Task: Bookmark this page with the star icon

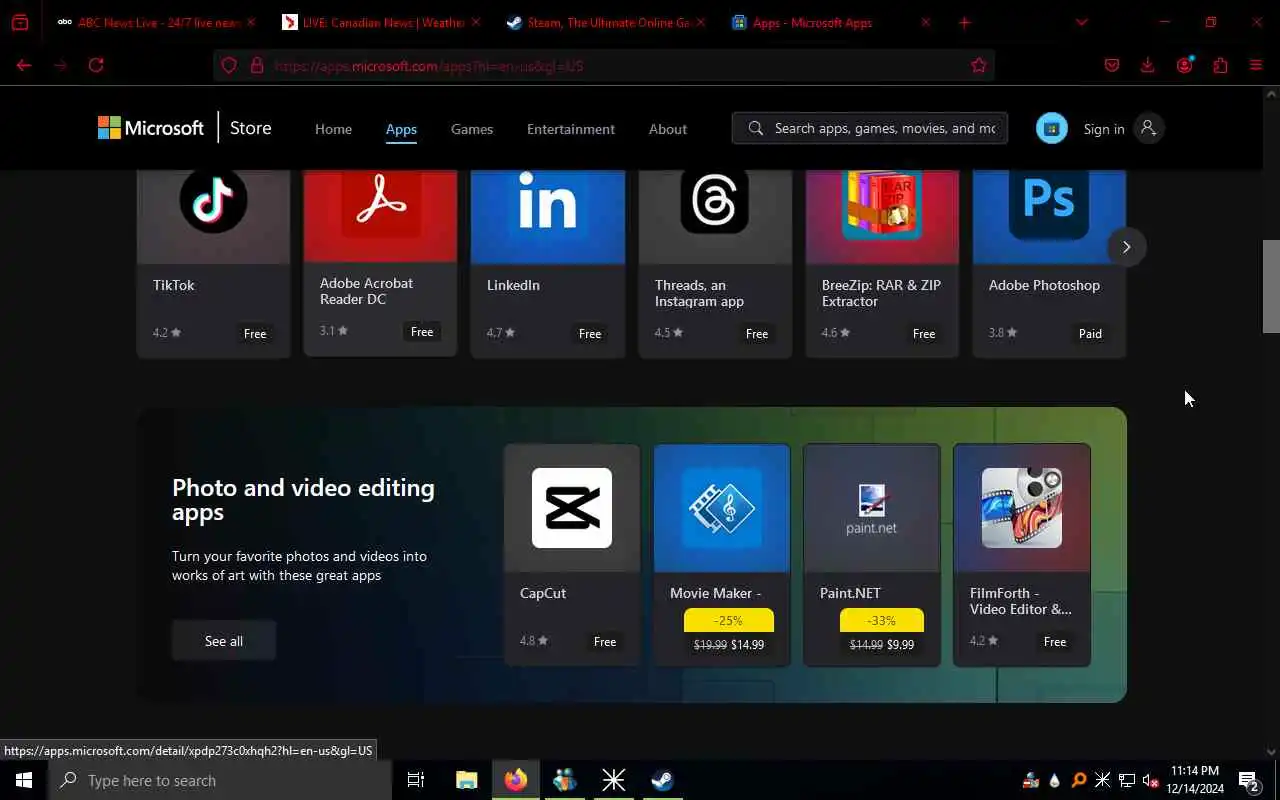Action: click(978, 65)
